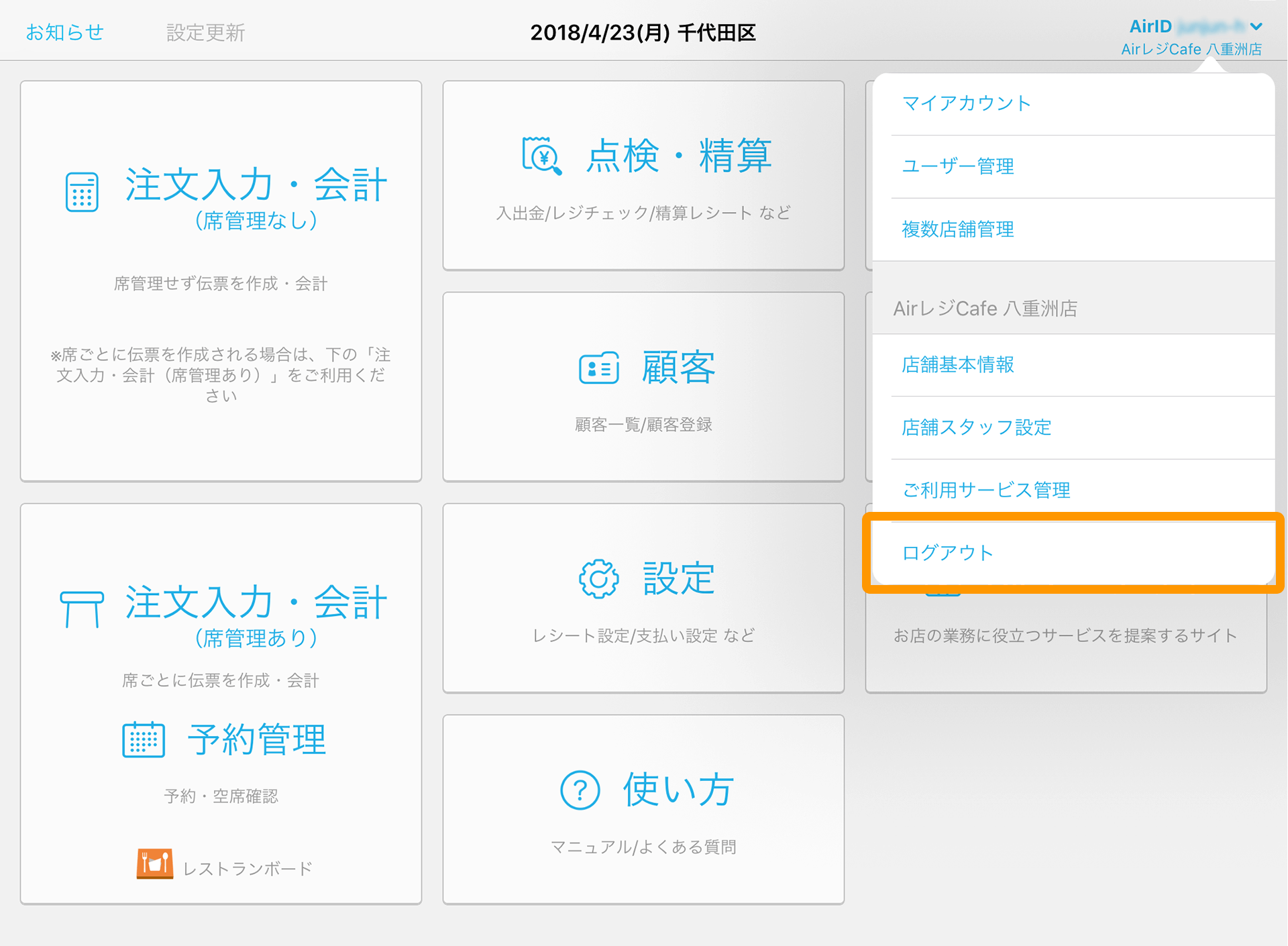Screen dimensions: 1288x946
Task: Click the note starting ※席ごとに伝票を作成される場合は
Action: (x=221, y=375)
